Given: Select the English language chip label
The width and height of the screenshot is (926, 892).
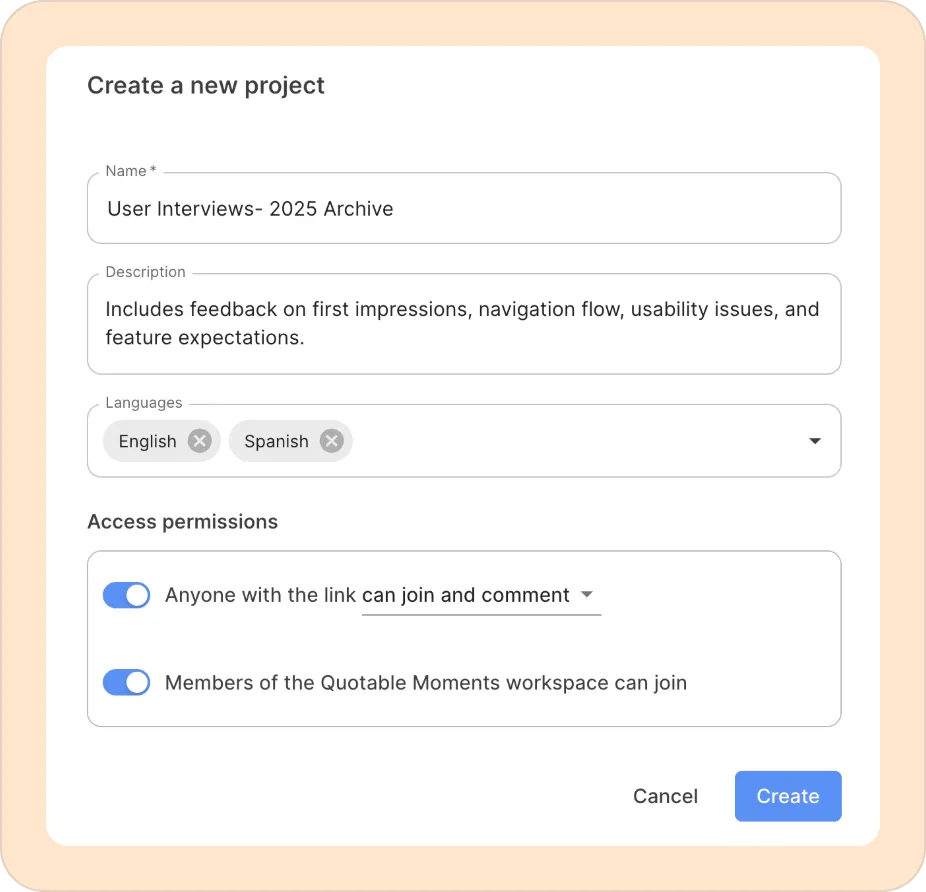Looking at the screenshot, I should tap(147, 441).
